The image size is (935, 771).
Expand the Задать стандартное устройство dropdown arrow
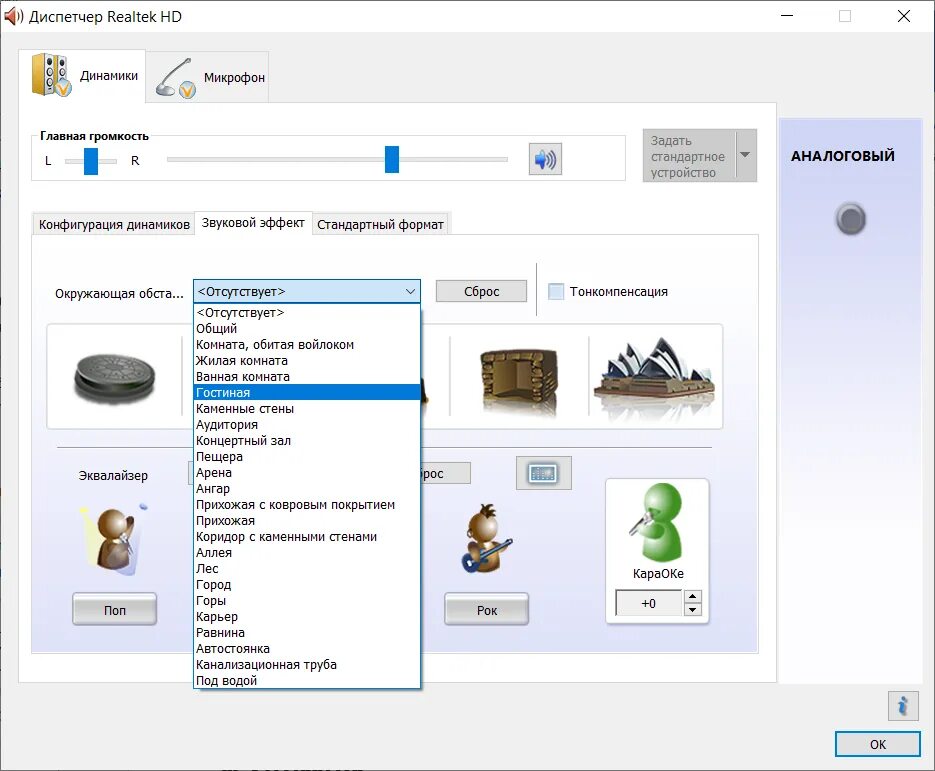tap(744, 155)
